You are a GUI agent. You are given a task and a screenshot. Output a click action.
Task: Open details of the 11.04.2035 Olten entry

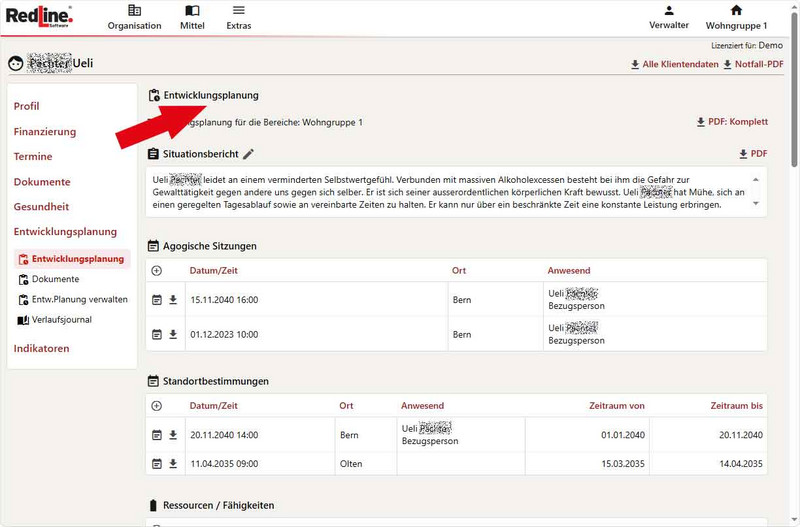point(156,464)
